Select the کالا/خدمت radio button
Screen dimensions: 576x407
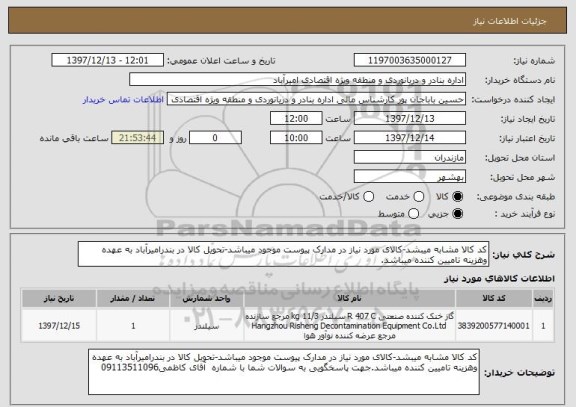coord(368,197)
